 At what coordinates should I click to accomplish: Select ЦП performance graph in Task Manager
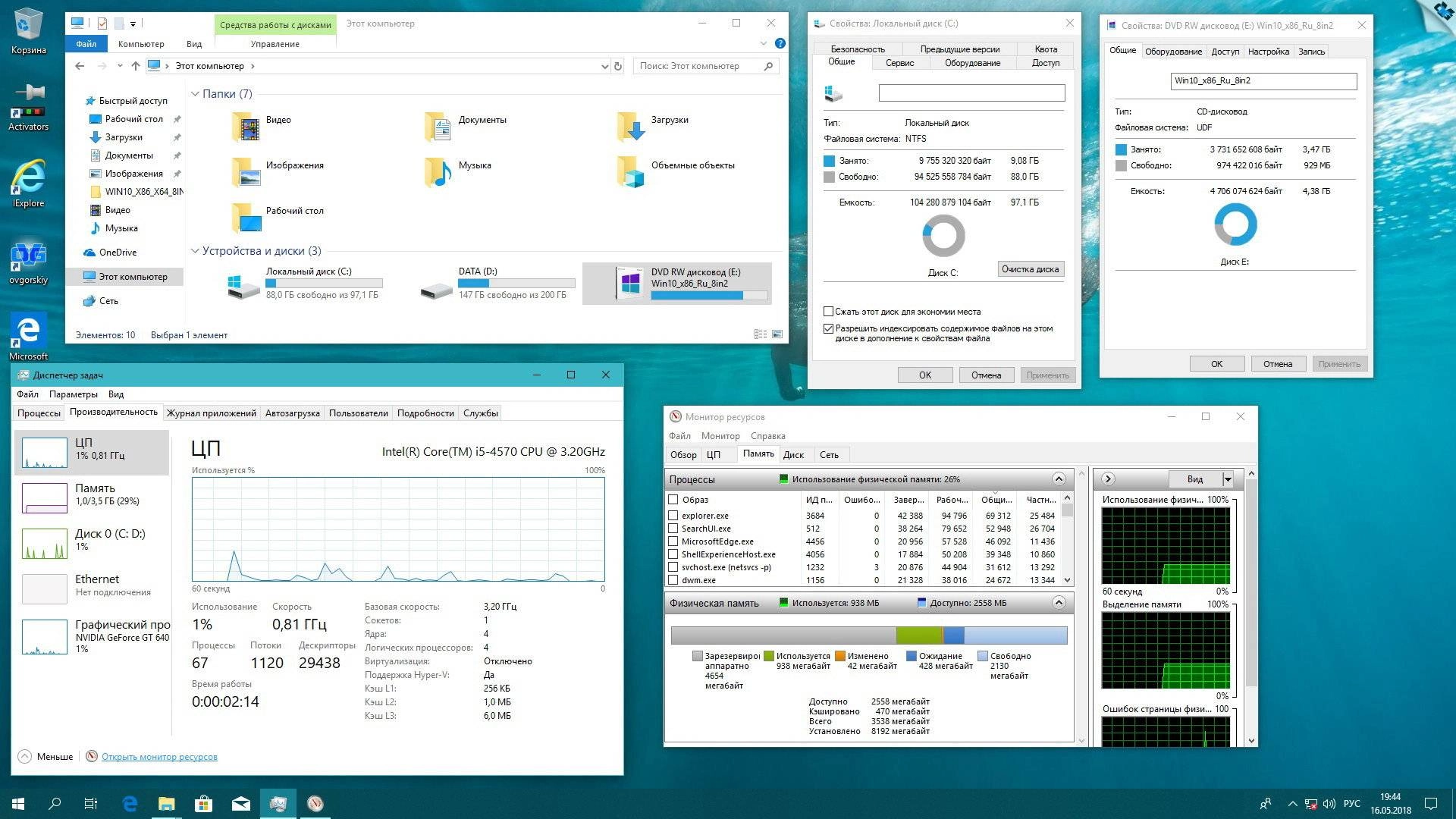coord(91,452)
